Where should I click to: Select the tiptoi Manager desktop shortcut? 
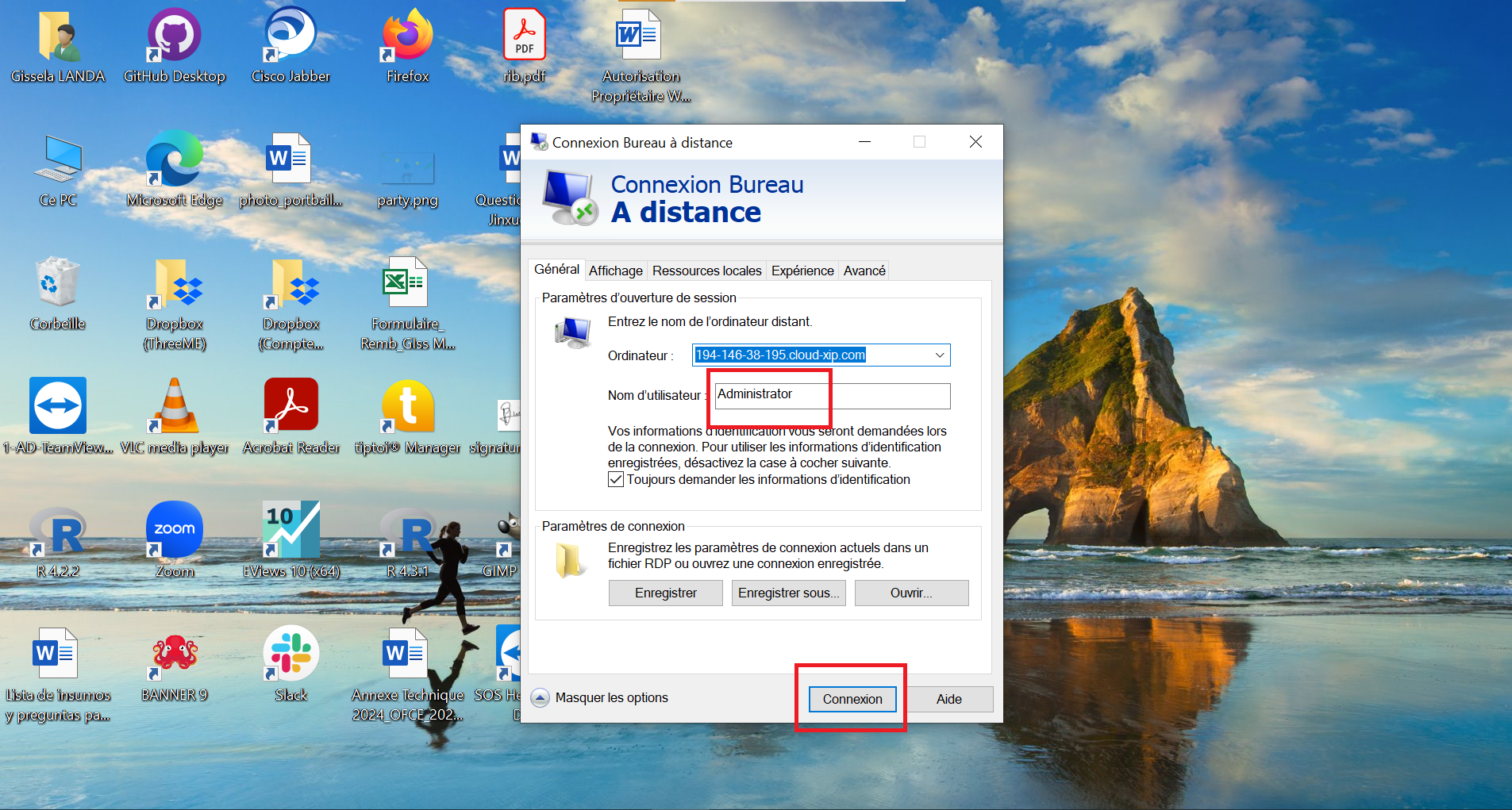pos(407,405)
